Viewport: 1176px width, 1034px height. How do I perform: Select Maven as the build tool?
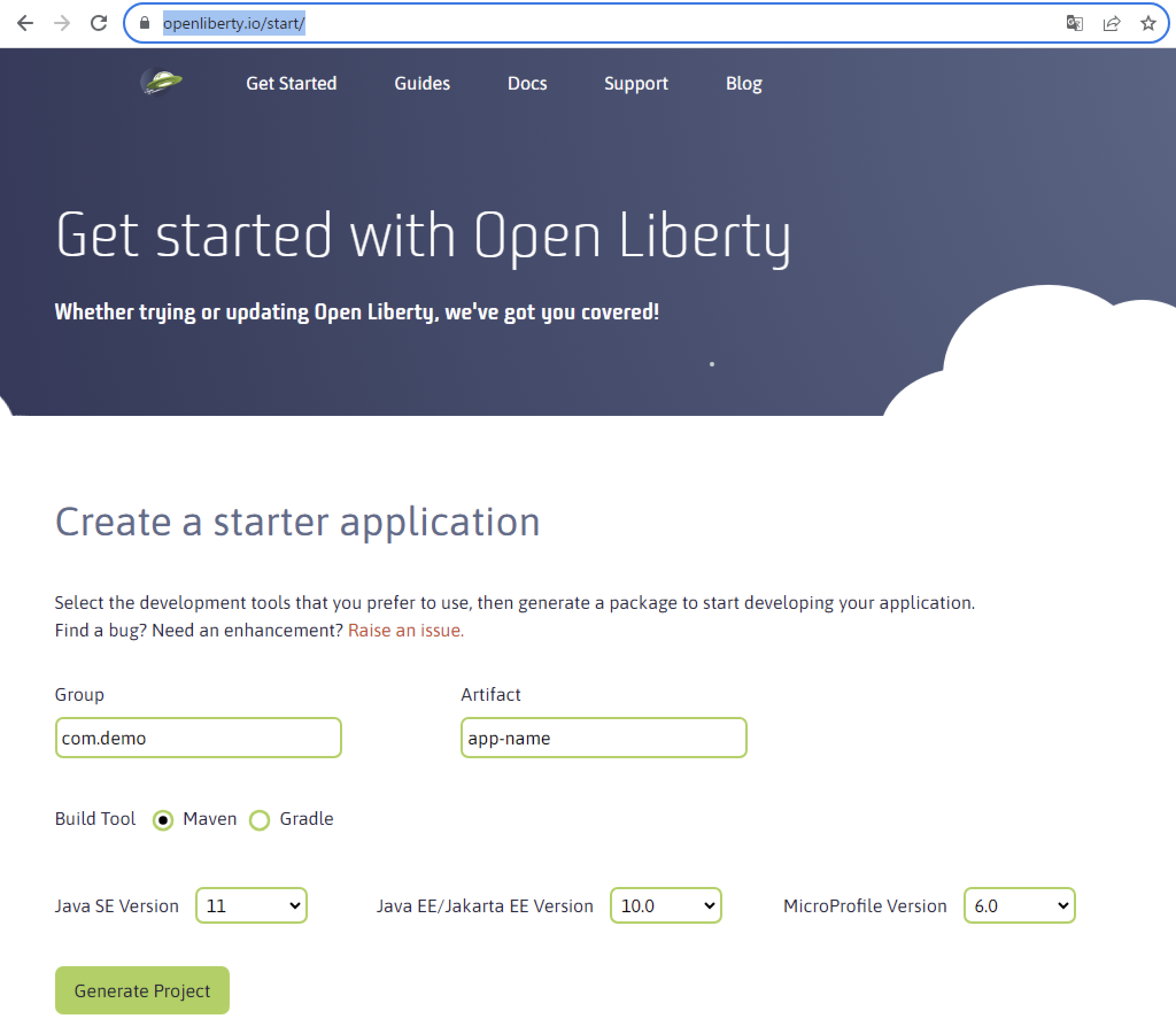[163, 820]
